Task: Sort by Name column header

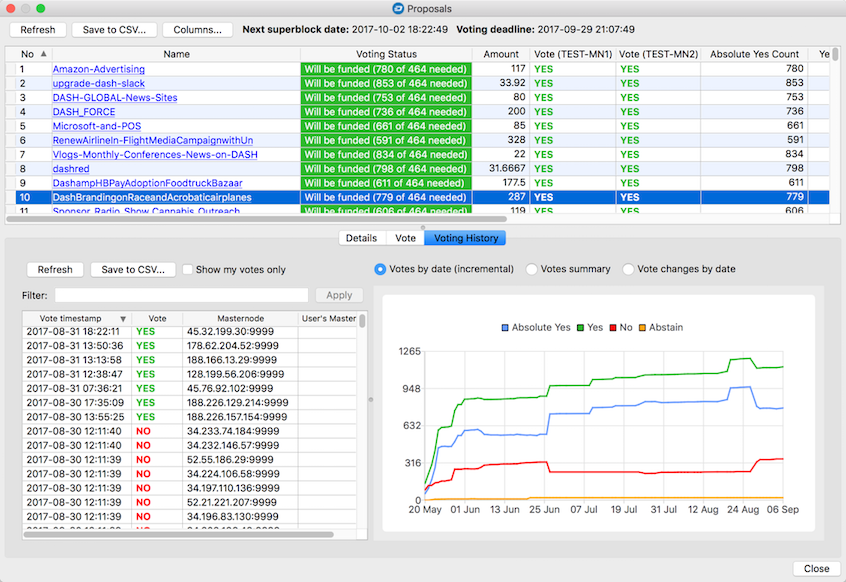Action: [x=176, y=54]
